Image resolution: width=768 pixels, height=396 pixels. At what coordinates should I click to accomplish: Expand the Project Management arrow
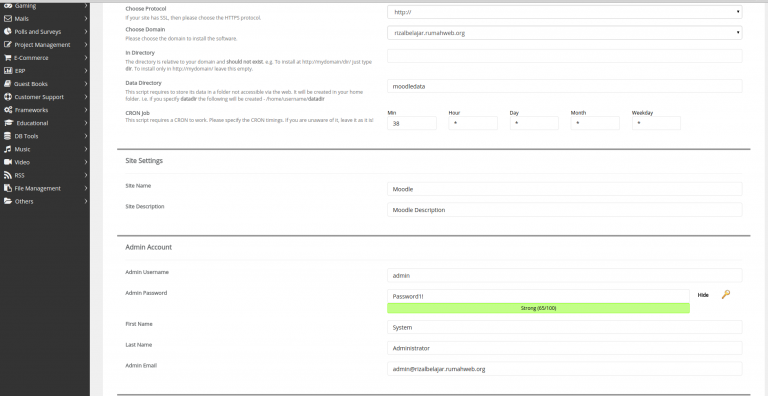(86, 45)
